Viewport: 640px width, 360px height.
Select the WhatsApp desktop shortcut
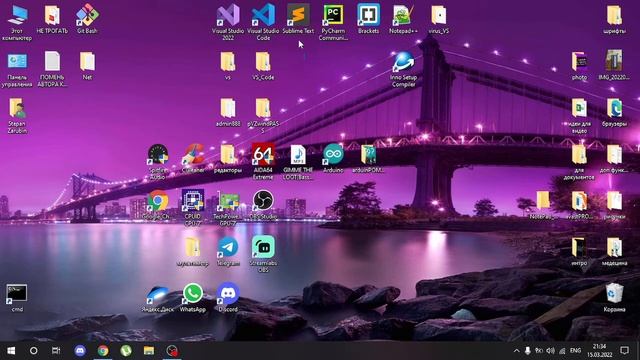193,294
